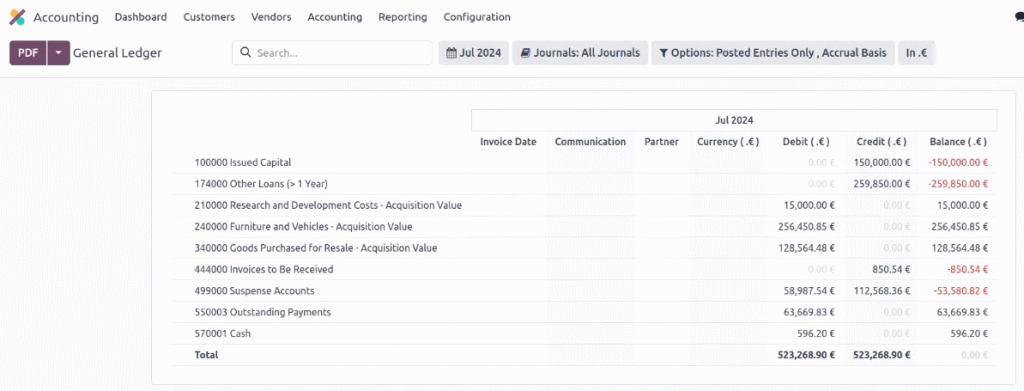Open the chat bubble icon at top right

click(1019, 18)
